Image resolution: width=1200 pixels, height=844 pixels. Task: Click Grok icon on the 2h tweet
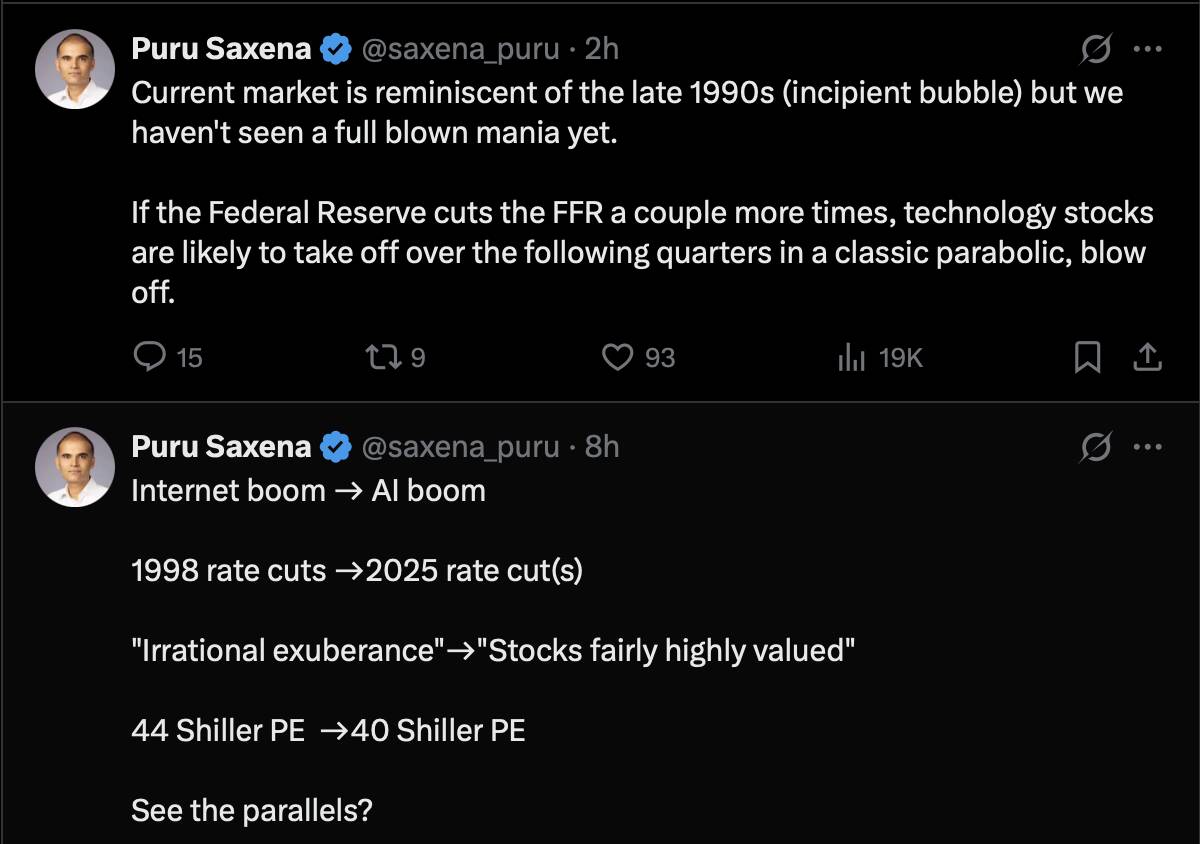tap(1096, 48)
